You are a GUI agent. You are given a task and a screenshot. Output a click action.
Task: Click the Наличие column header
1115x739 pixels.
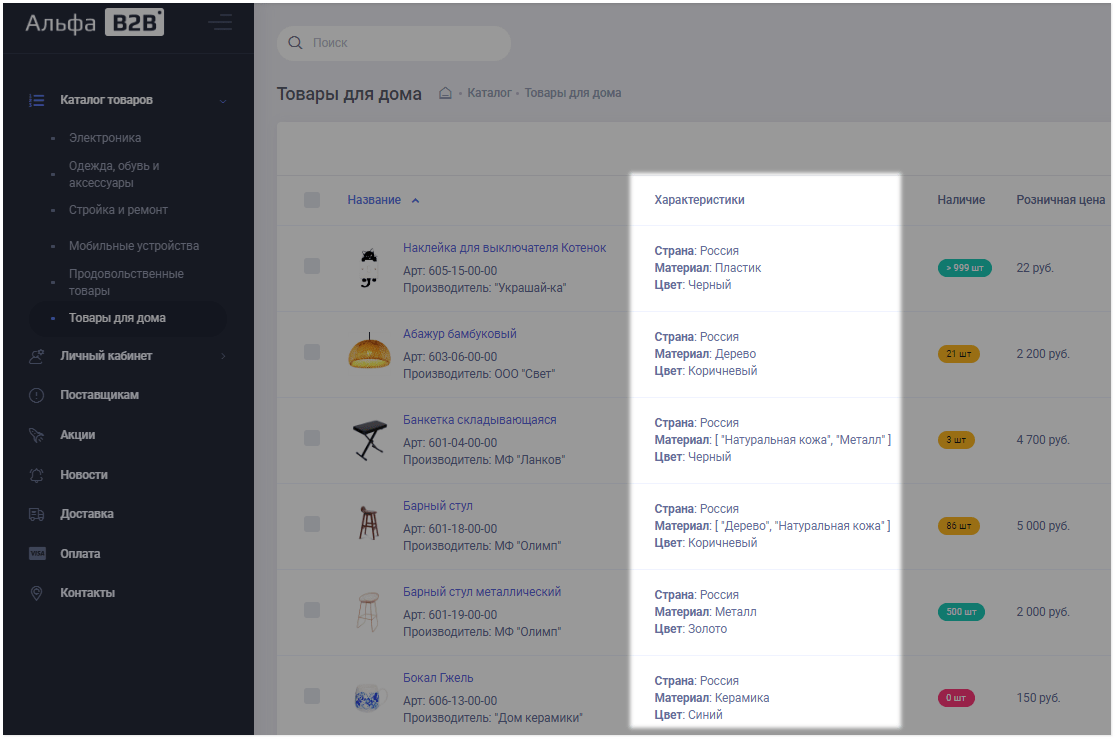pos(961,201)
